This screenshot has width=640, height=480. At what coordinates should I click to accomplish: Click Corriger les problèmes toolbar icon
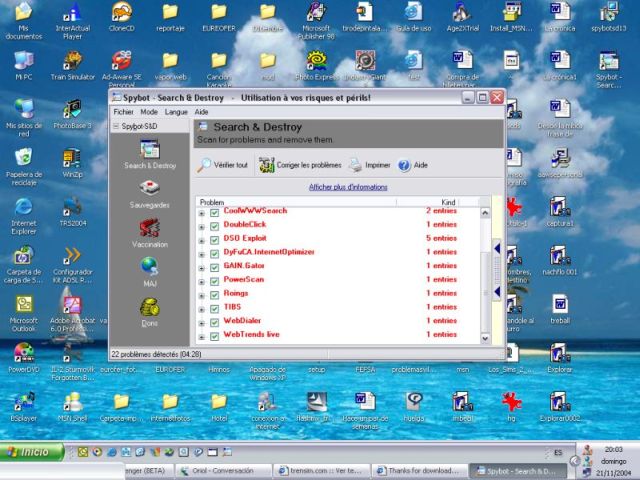point(267,165)
